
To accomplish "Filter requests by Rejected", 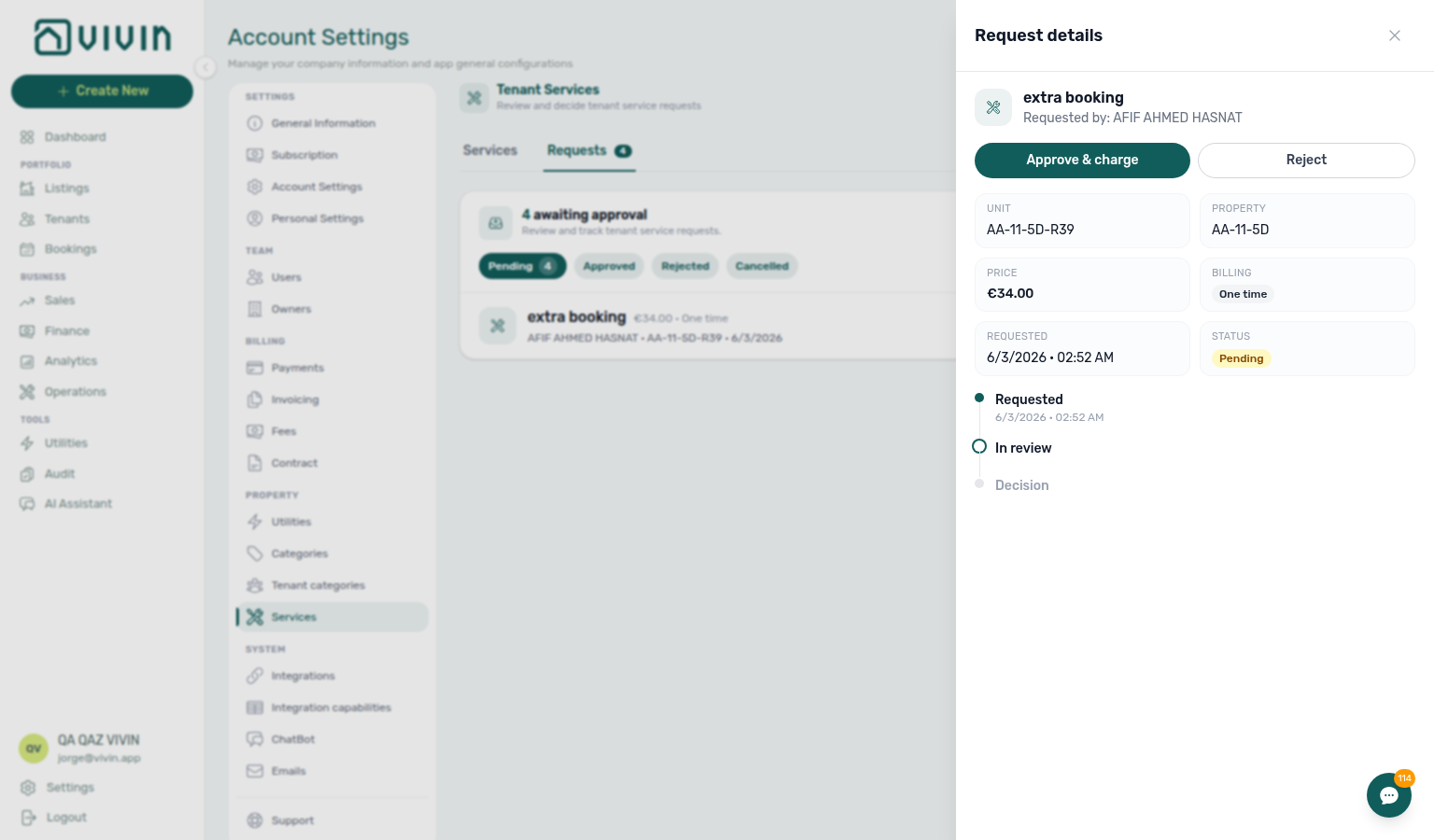I will click(685, 266).
